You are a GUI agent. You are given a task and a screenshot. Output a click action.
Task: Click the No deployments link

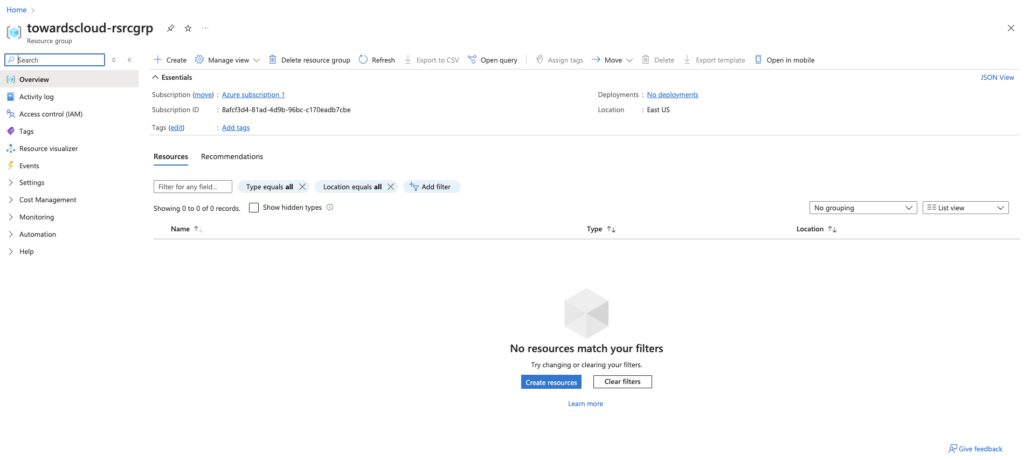click(673, 95)
